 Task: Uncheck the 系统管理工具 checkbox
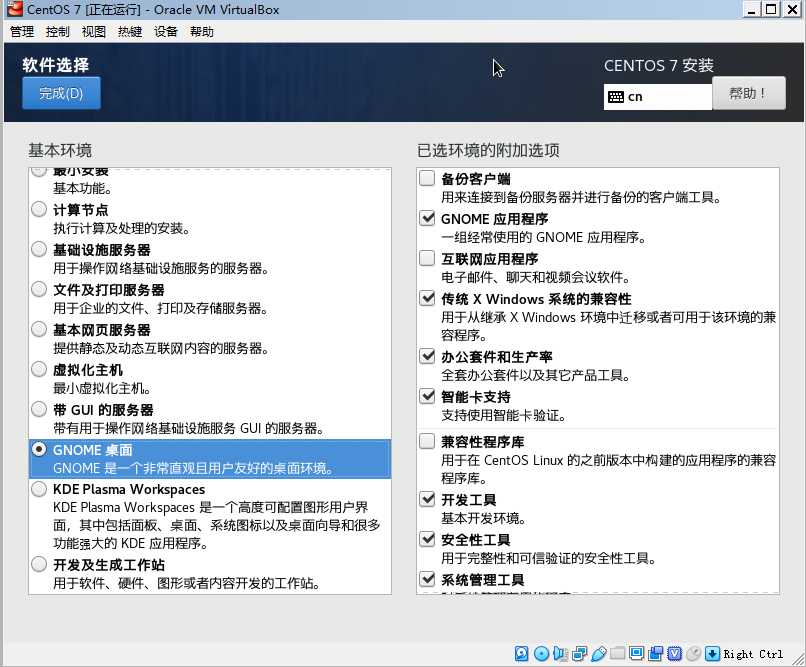[427, 579]
